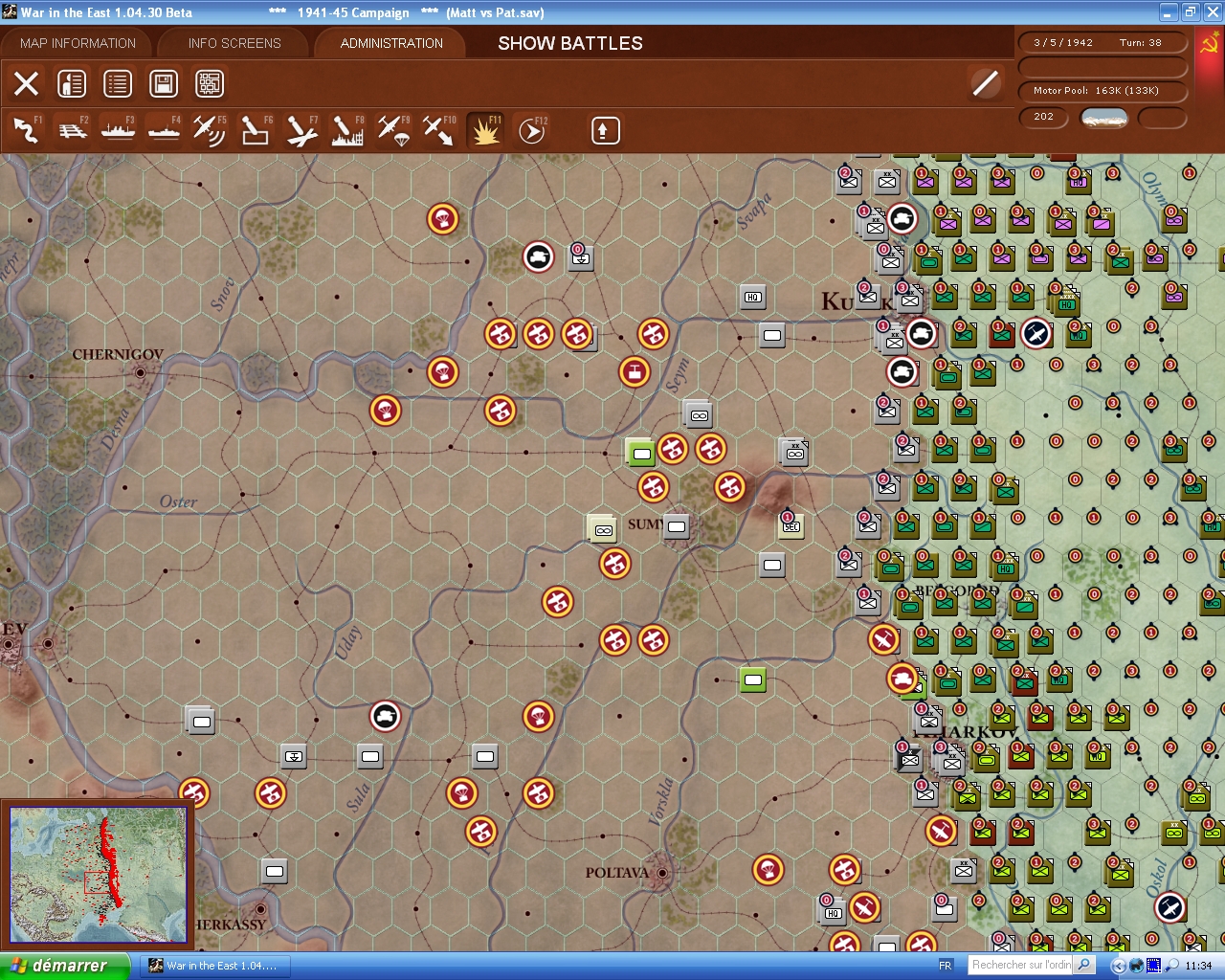Viewport: 1225px width, 980px height.
Task: Select the F8 bomb city mode
Action: point(347,130)
